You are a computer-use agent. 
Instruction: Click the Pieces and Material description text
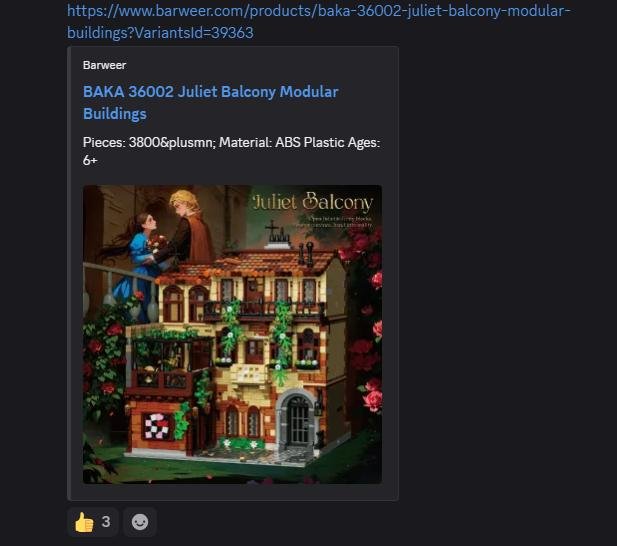[231, 151]
